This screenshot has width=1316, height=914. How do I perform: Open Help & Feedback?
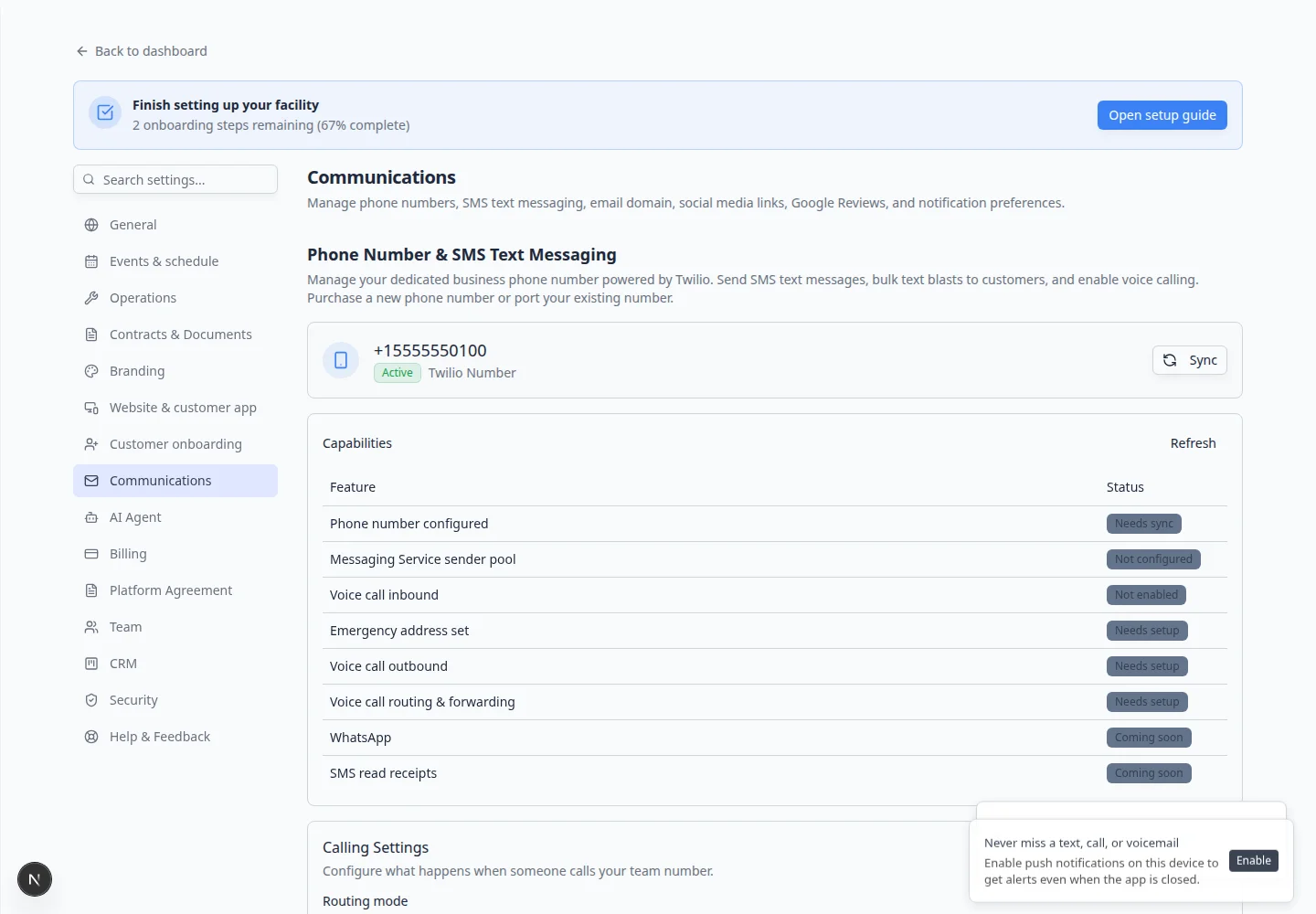(x=175, y=737)
